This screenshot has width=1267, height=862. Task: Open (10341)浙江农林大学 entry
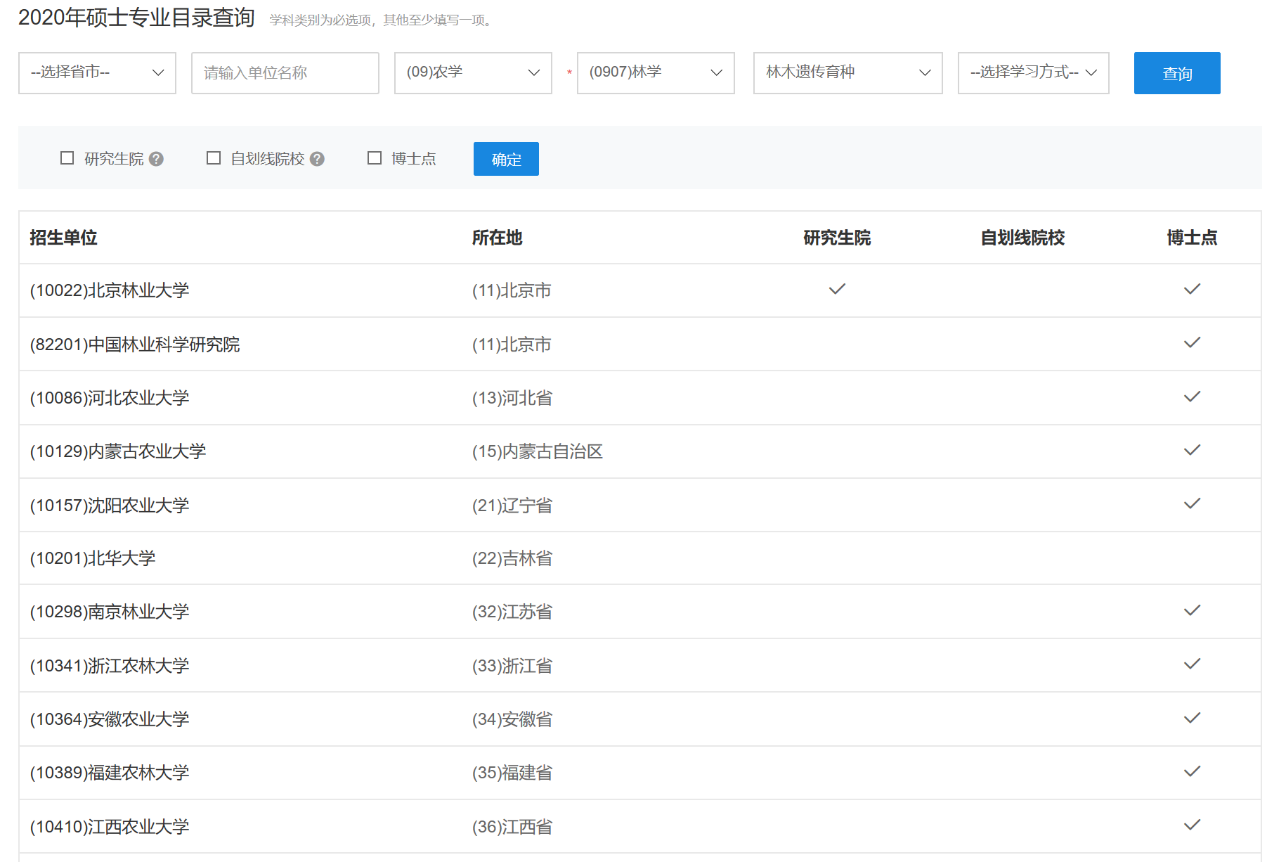pyautogui.click(x=110, y=666)
